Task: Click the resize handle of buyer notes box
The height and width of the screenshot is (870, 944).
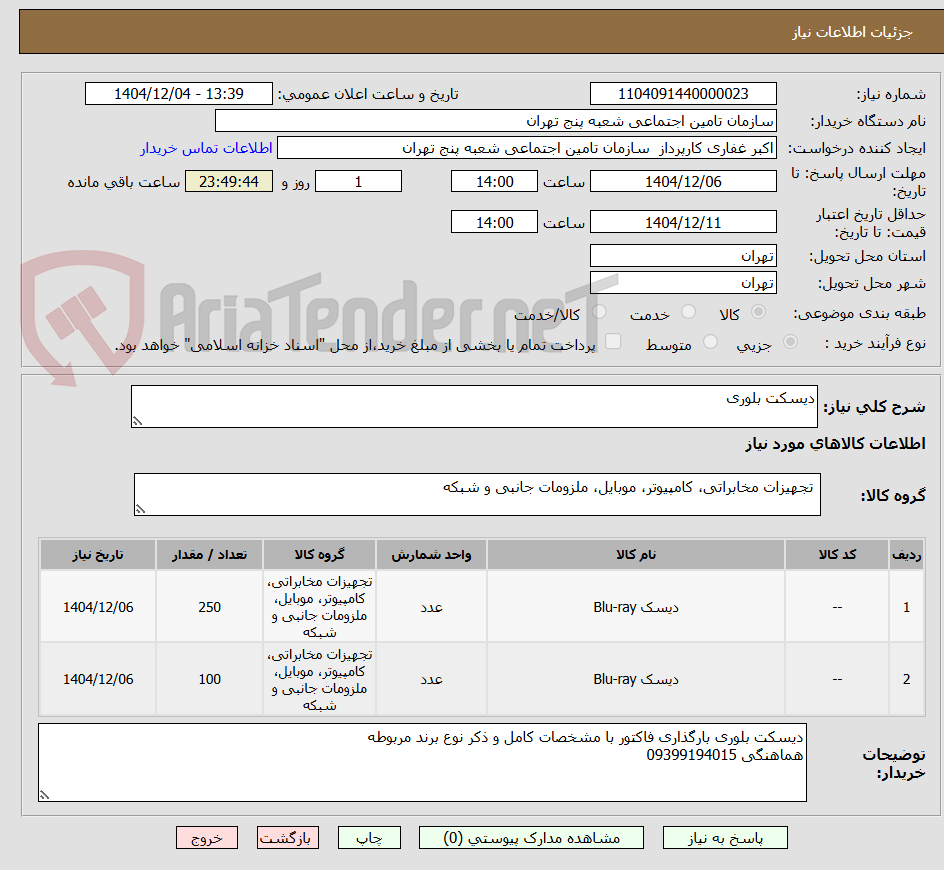Action: click(44, 795)
